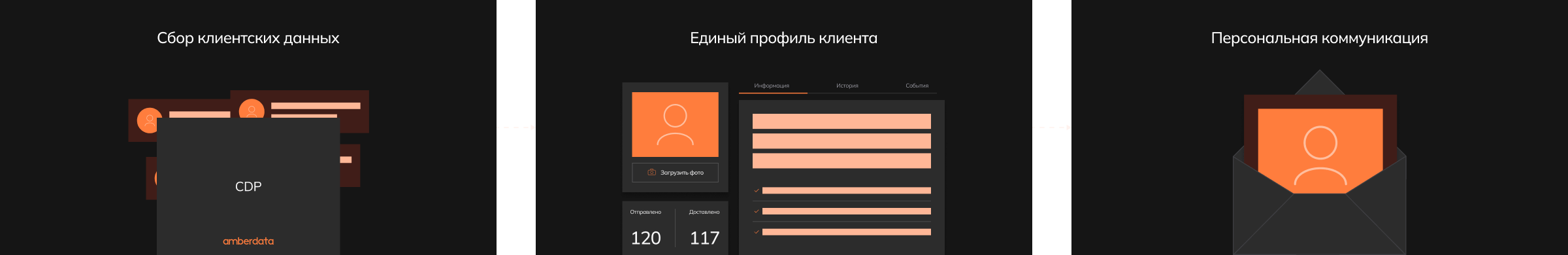The width and height of the screenshot is (1568, 255).
Task: Click the envelope illustration
Action: (x=1319, y=162)
